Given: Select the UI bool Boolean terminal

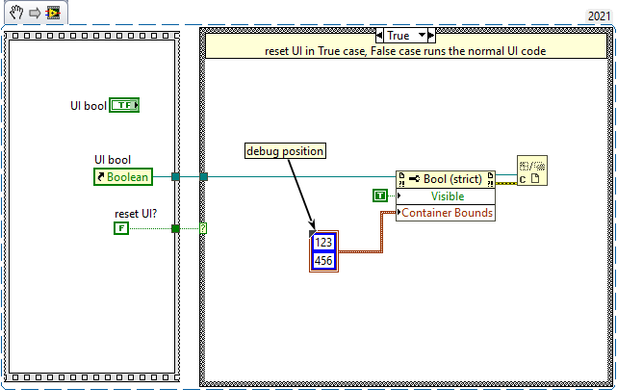Looking at the screenshot, I should 124,105.
